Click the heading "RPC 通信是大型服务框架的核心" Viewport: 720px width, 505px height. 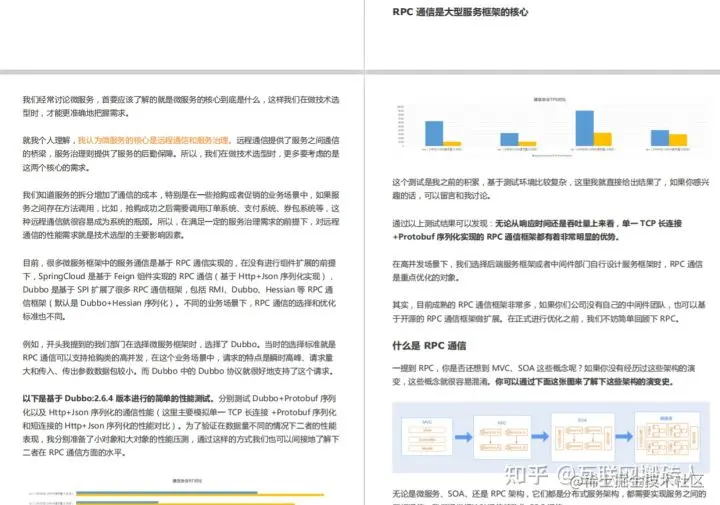[x=460, y=12]
